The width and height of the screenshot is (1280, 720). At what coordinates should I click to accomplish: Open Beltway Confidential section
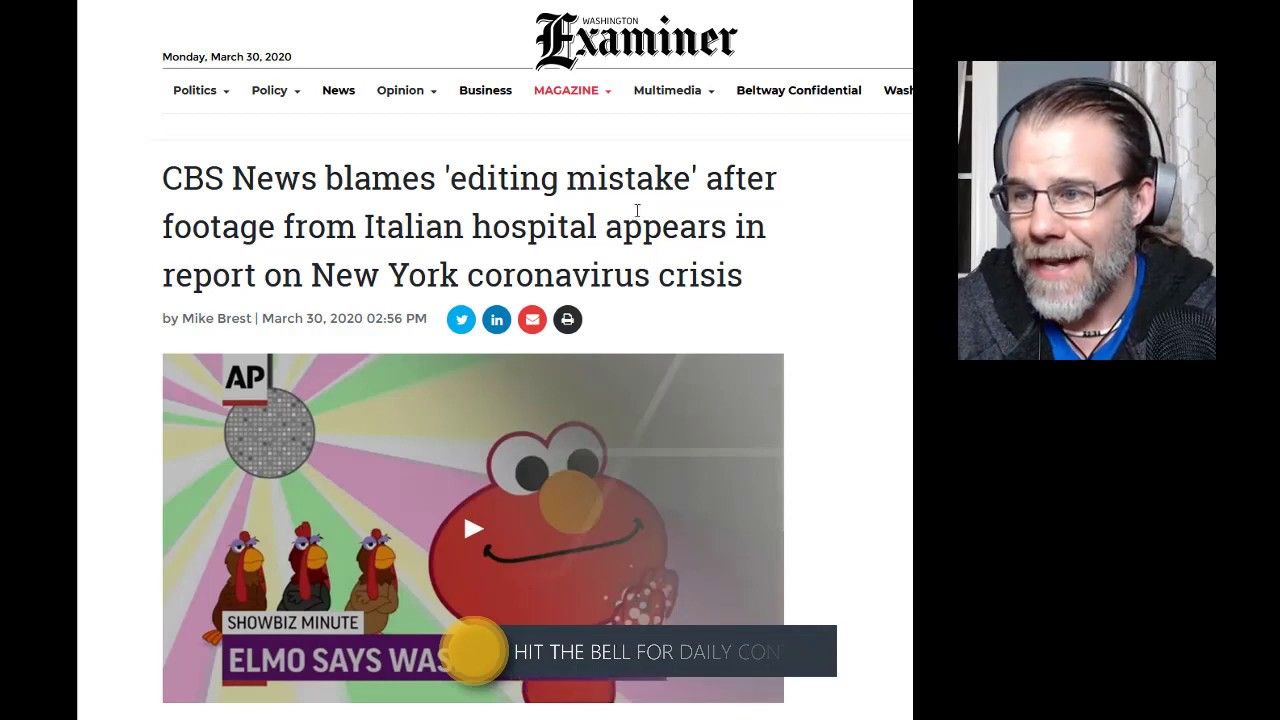pyautogui.click(x=799, y=90)
